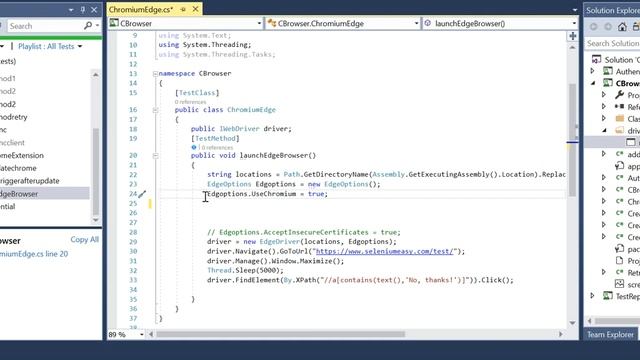Click the Search Solution Explorer field
Screen dimensions: 640x360
tap(613, 43)
